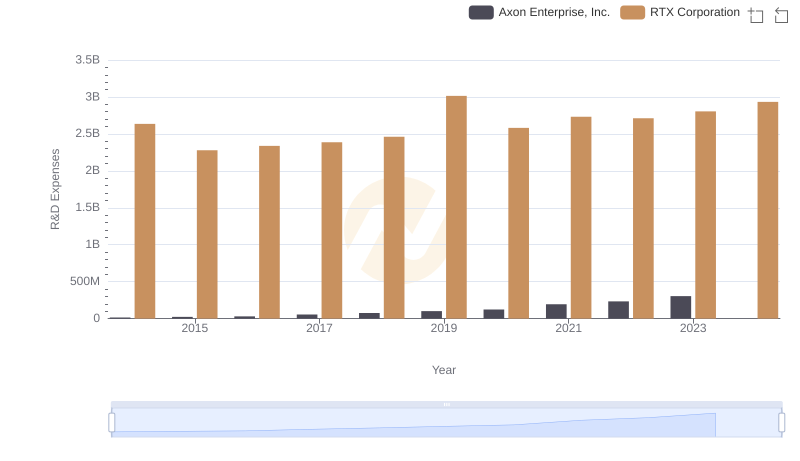Select the 2019 RTX Corporation bar
Screen dimensions: 800x461
coord(456,207)
